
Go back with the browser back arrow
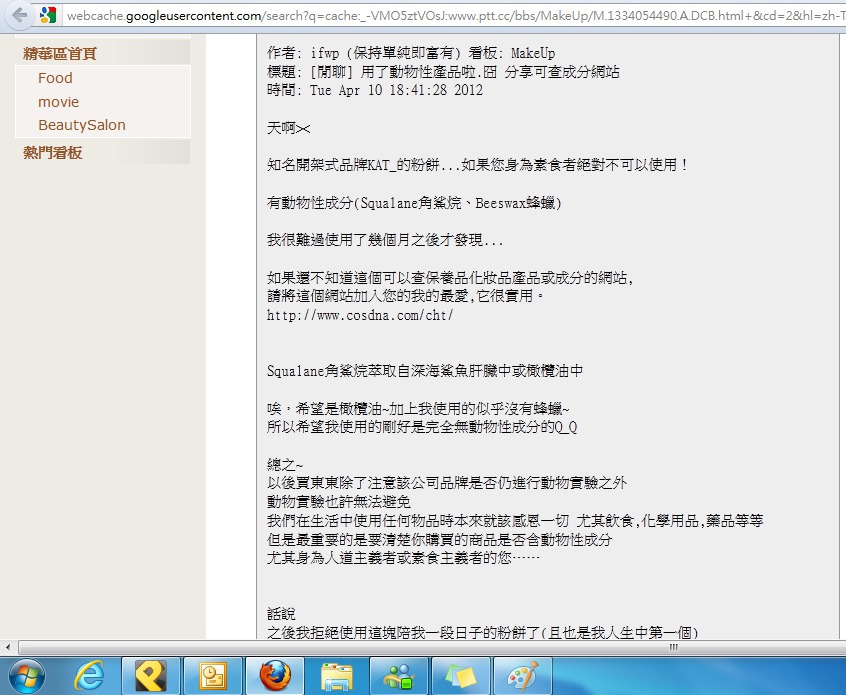[17, 15]
